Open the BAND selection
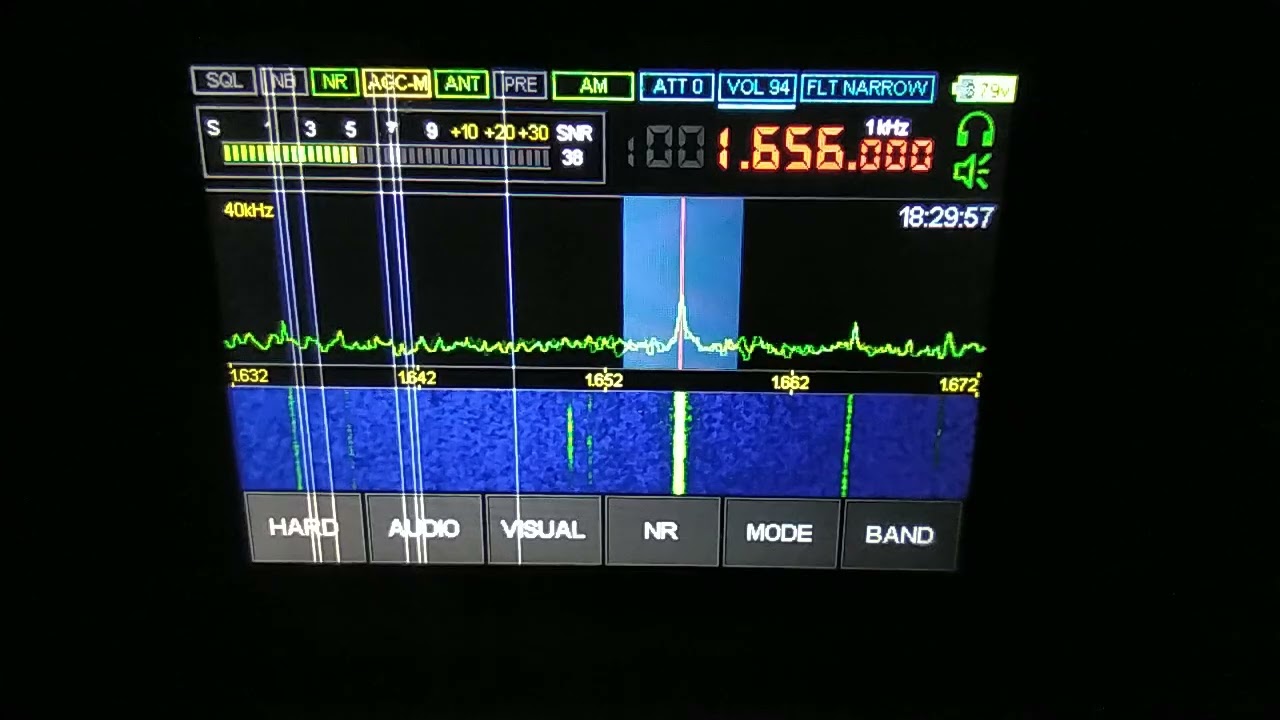The width and height of the screenshot is (1280, 720). [x=899, y=535]
